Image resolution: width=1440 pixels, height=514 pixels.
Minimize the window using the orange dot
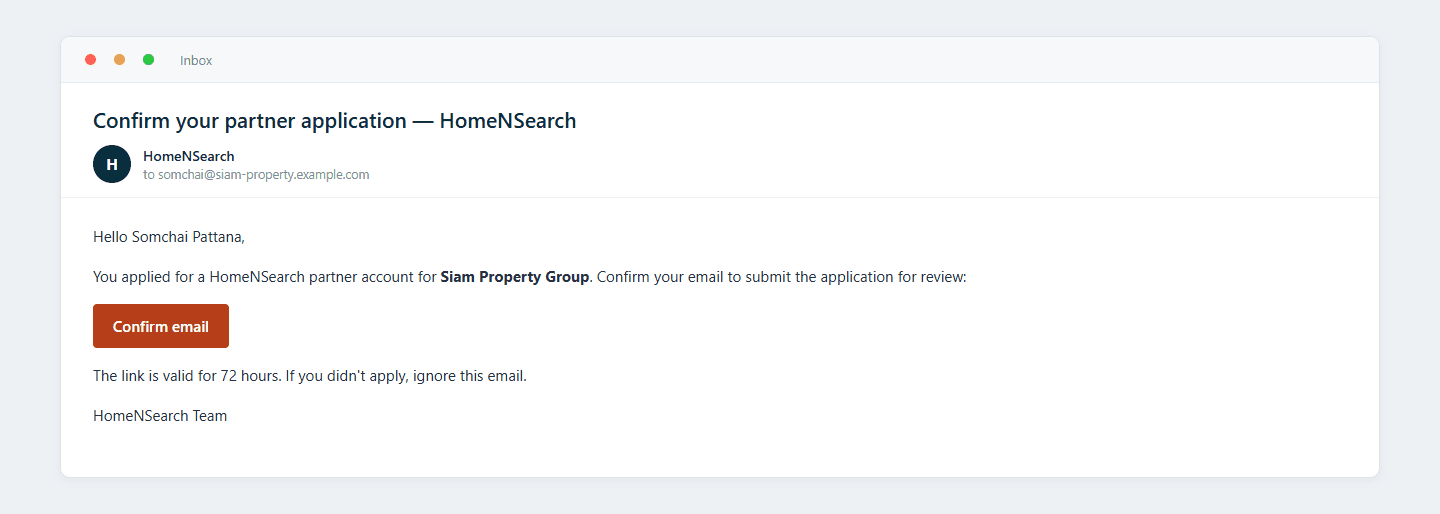click(x=120, y=60)
